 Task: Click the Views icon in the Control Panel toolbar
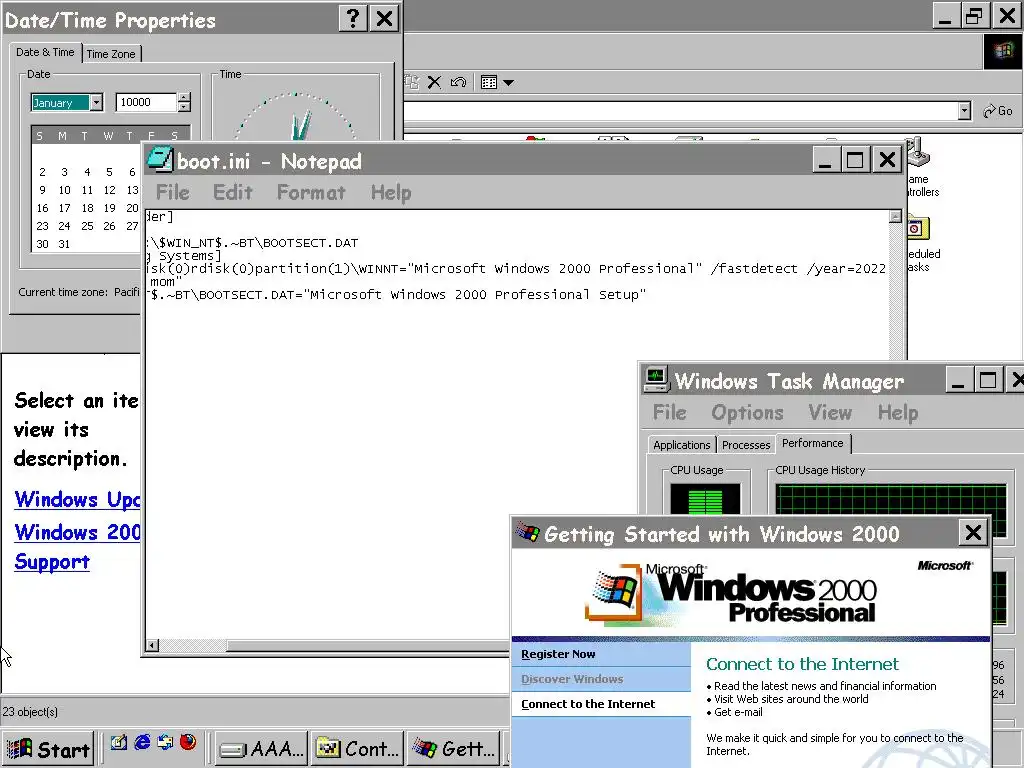pyautogui.click(x=489, y=82)
